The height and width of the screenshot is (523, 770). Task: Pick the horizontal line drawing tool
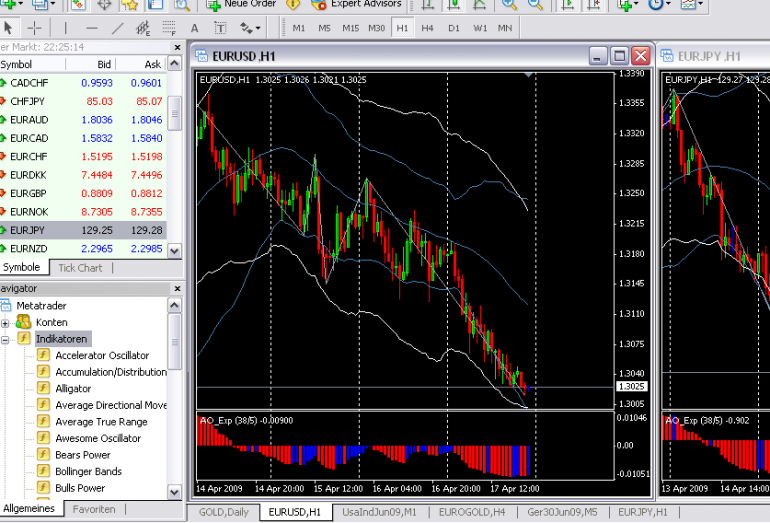coord(92,28)
